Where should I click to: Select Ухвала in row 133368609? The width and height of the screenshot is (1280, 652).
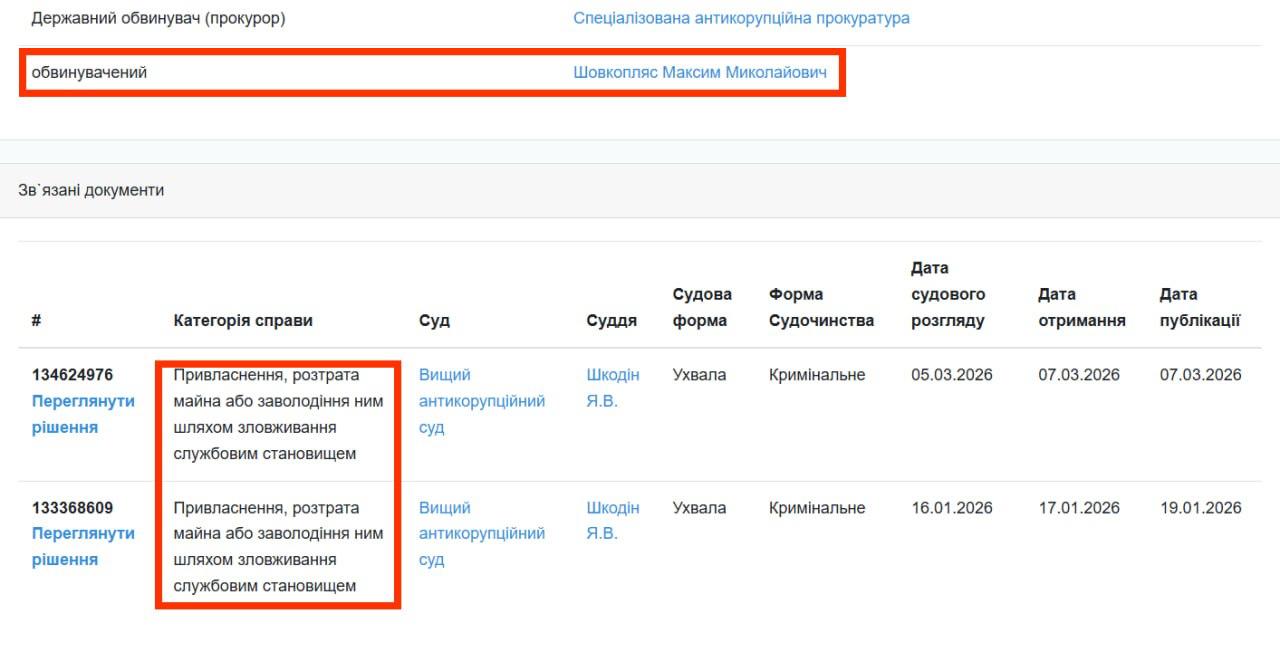click(x=700, y=507)
